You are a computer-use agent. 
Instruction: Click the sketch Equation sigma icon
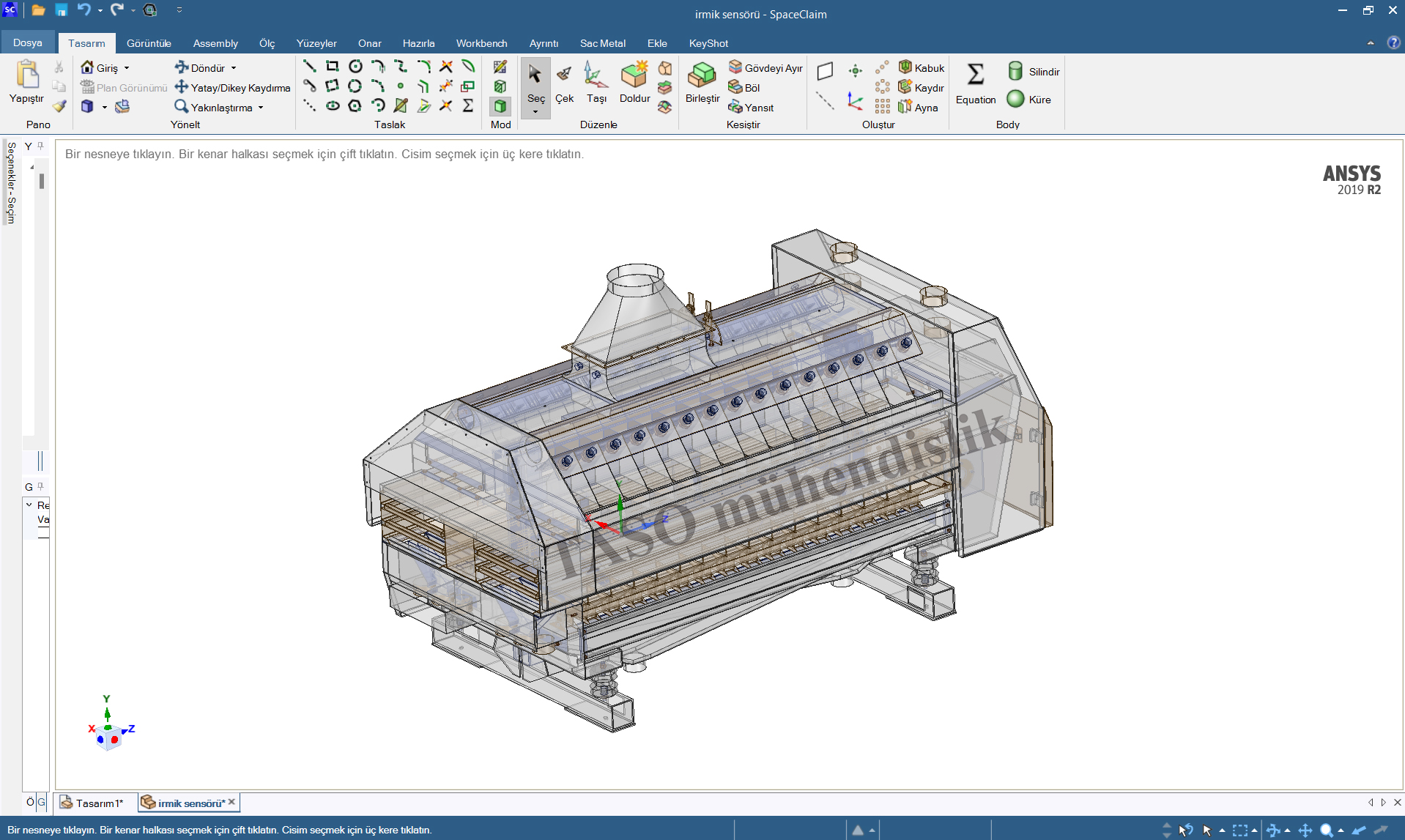(x=468, y=106)
